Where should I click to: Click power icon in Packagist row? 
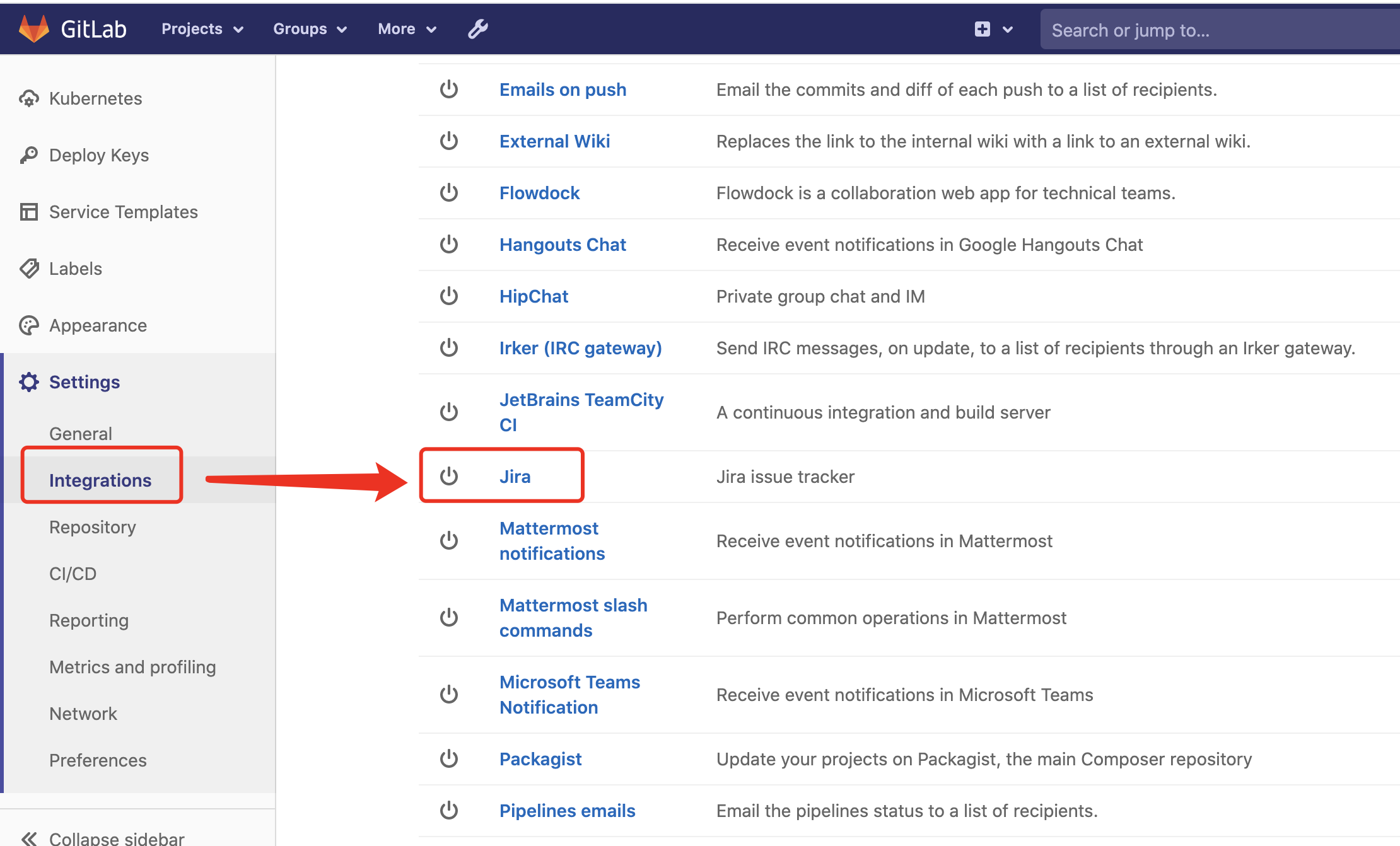pos(449,759)
